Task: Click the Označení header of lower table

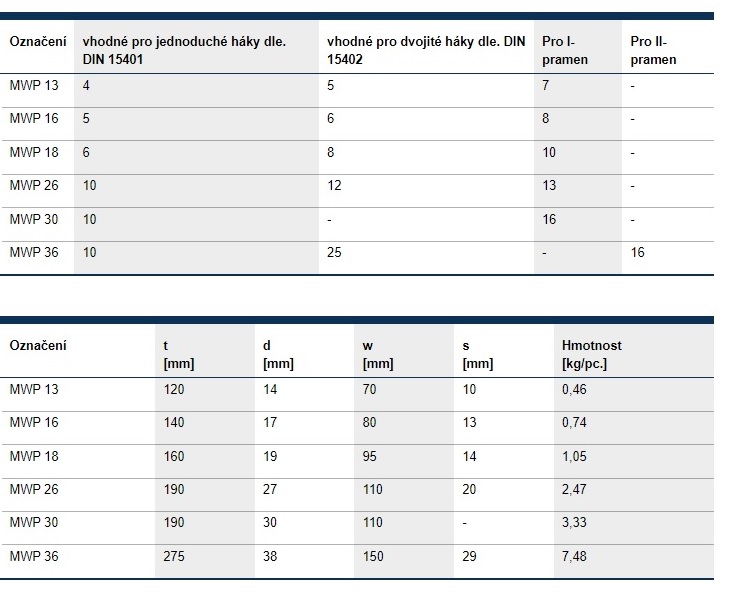Action: [38, 345]
